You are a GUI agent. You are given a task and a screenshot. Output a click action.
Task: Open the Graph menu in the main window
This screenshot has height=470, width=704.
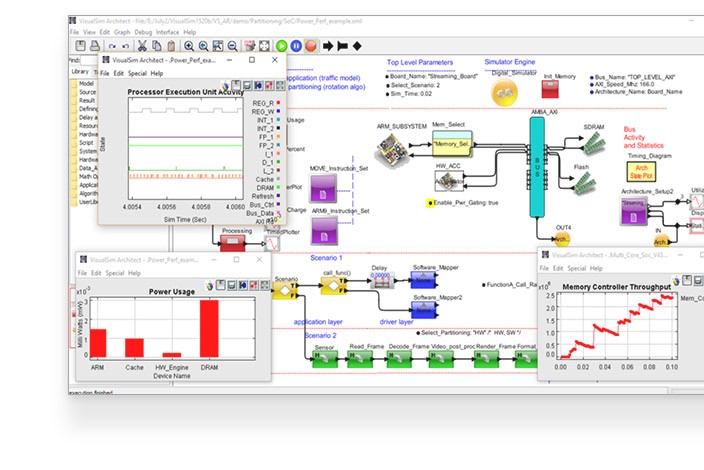pyautogui.click(x=121, y=32)
